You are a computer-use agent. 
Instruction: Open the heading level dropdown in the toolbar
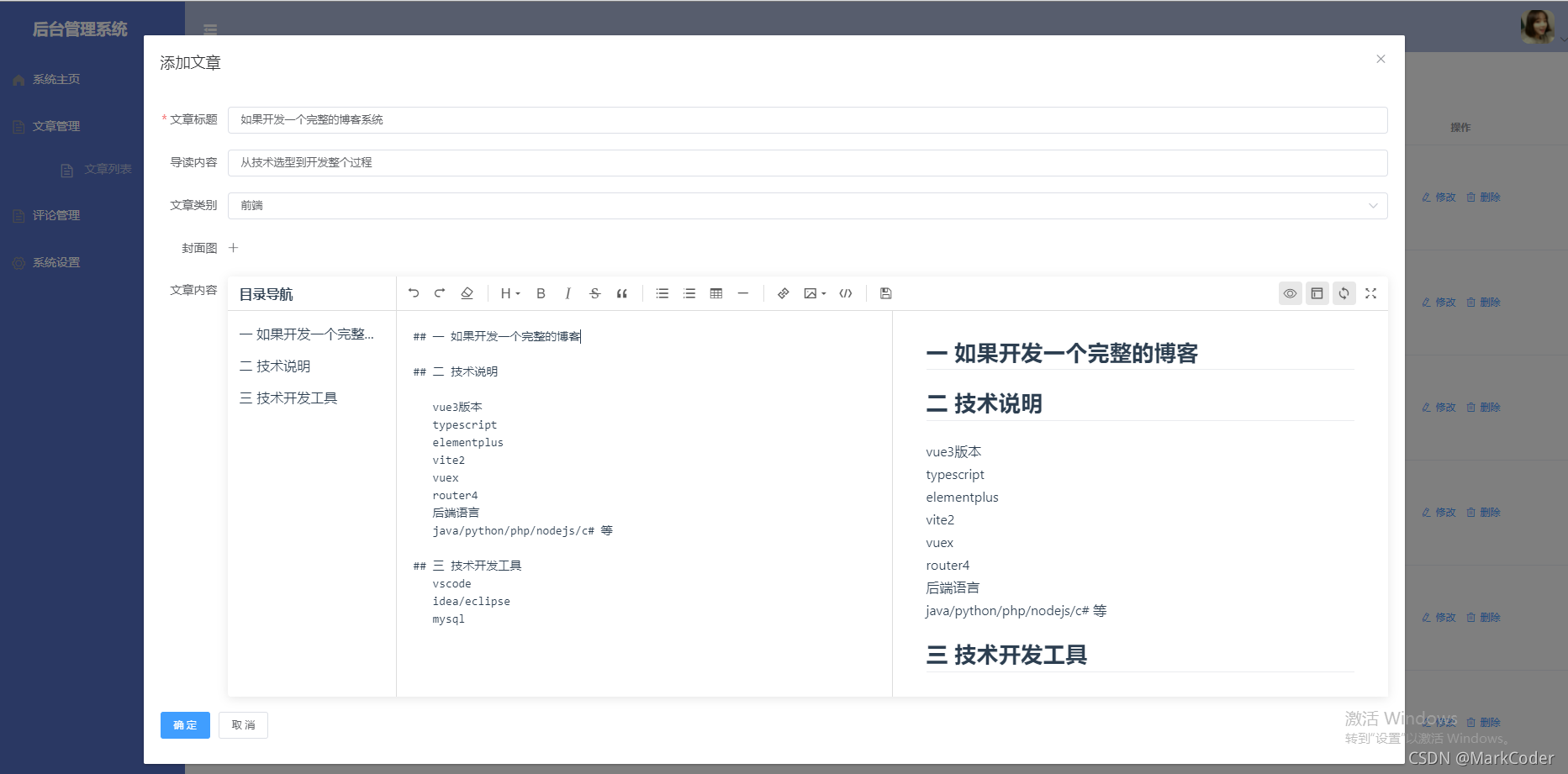pos(509,293)
